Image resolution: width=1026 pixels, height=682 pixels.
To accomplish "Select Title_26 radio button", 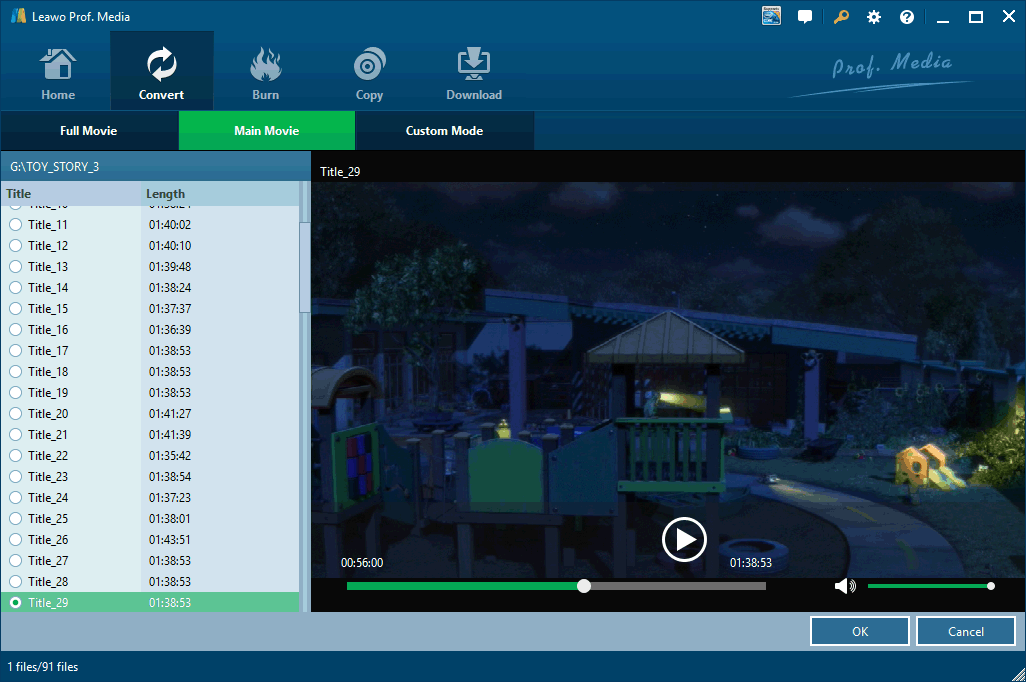I will [x=16, y=539].
